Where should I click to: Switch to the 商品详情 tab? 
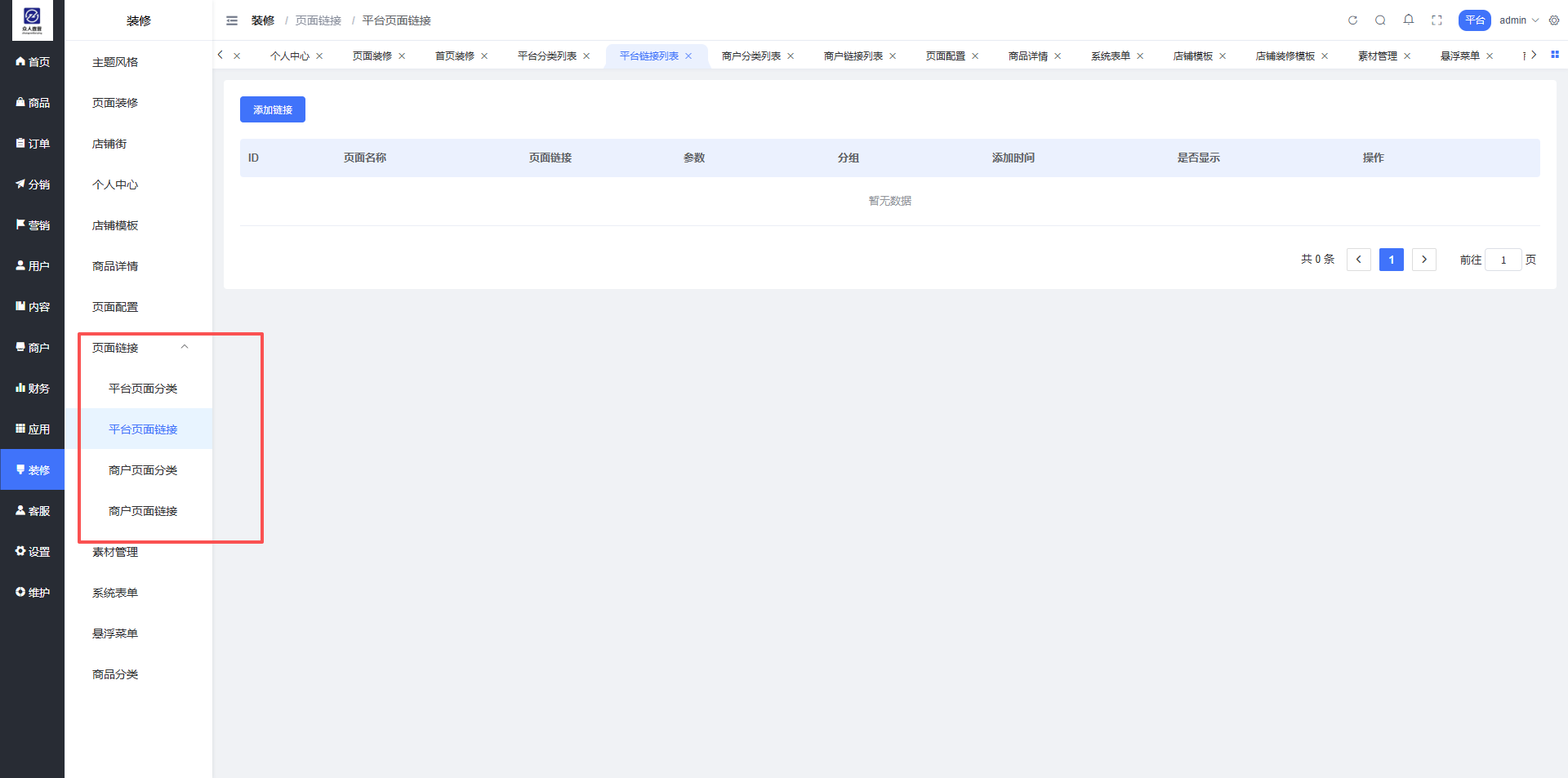click(x=1028, y=56)
